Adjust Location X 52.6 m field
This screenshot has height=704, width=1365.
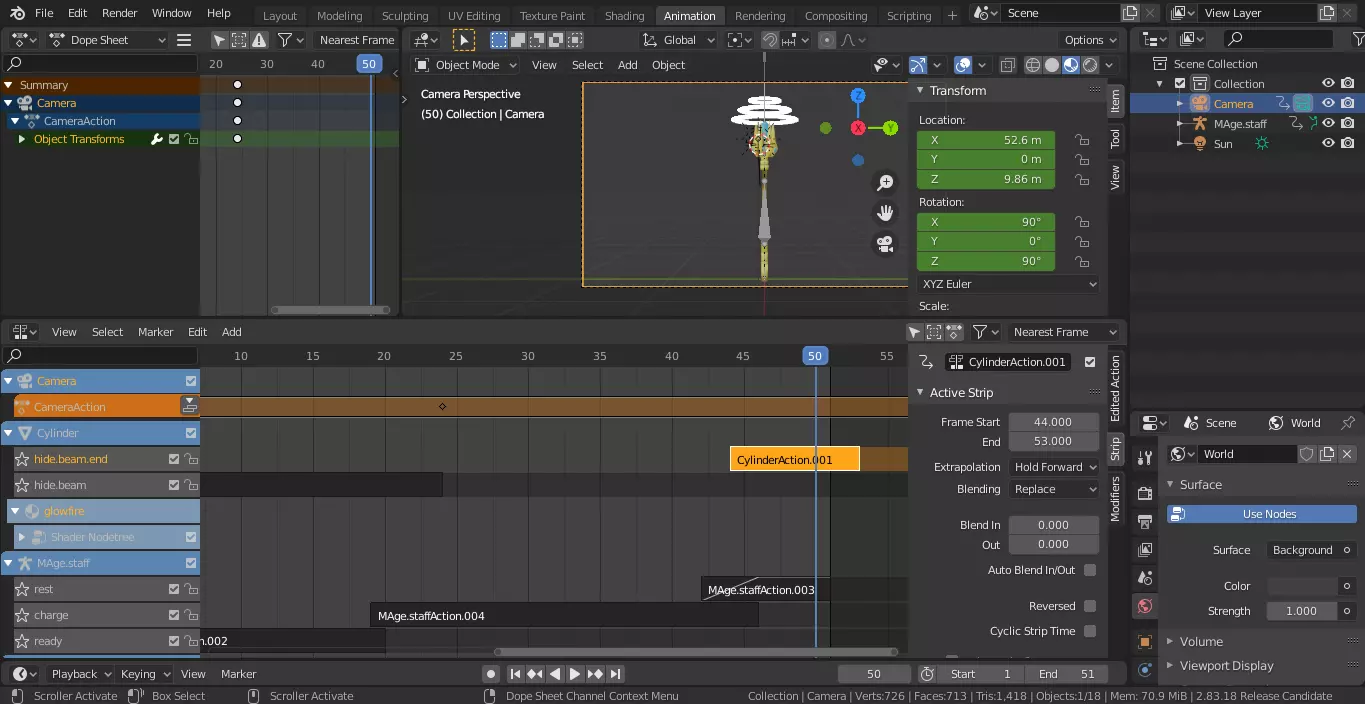click(985, 140)
